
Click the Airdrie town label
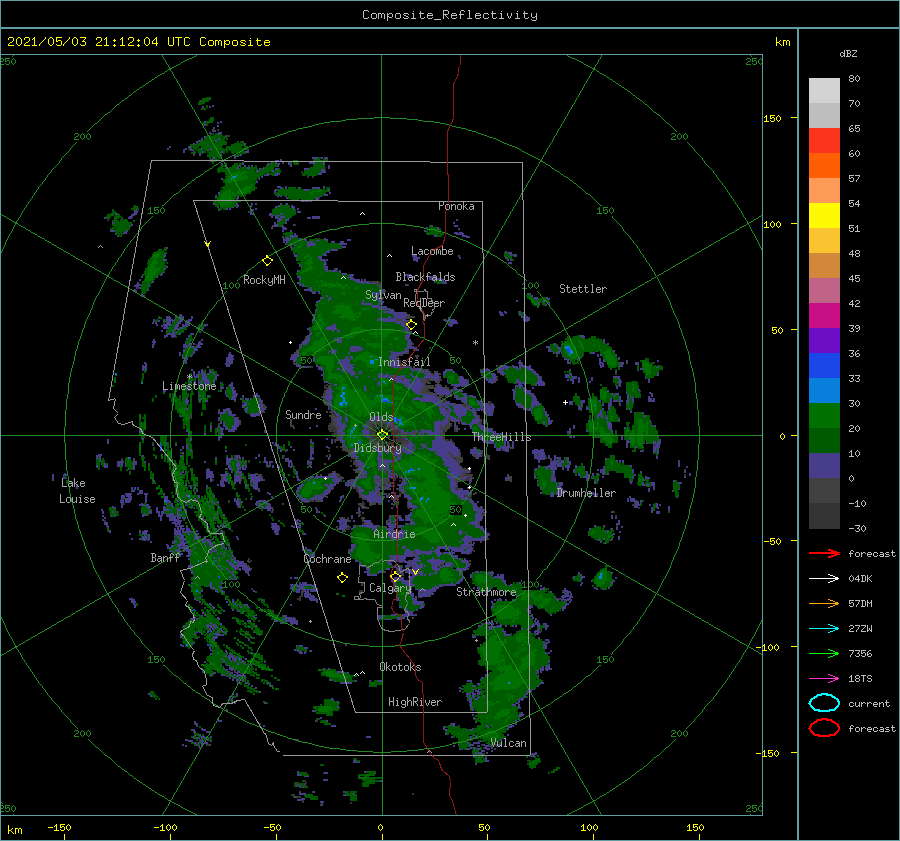[x=394, y=534]
